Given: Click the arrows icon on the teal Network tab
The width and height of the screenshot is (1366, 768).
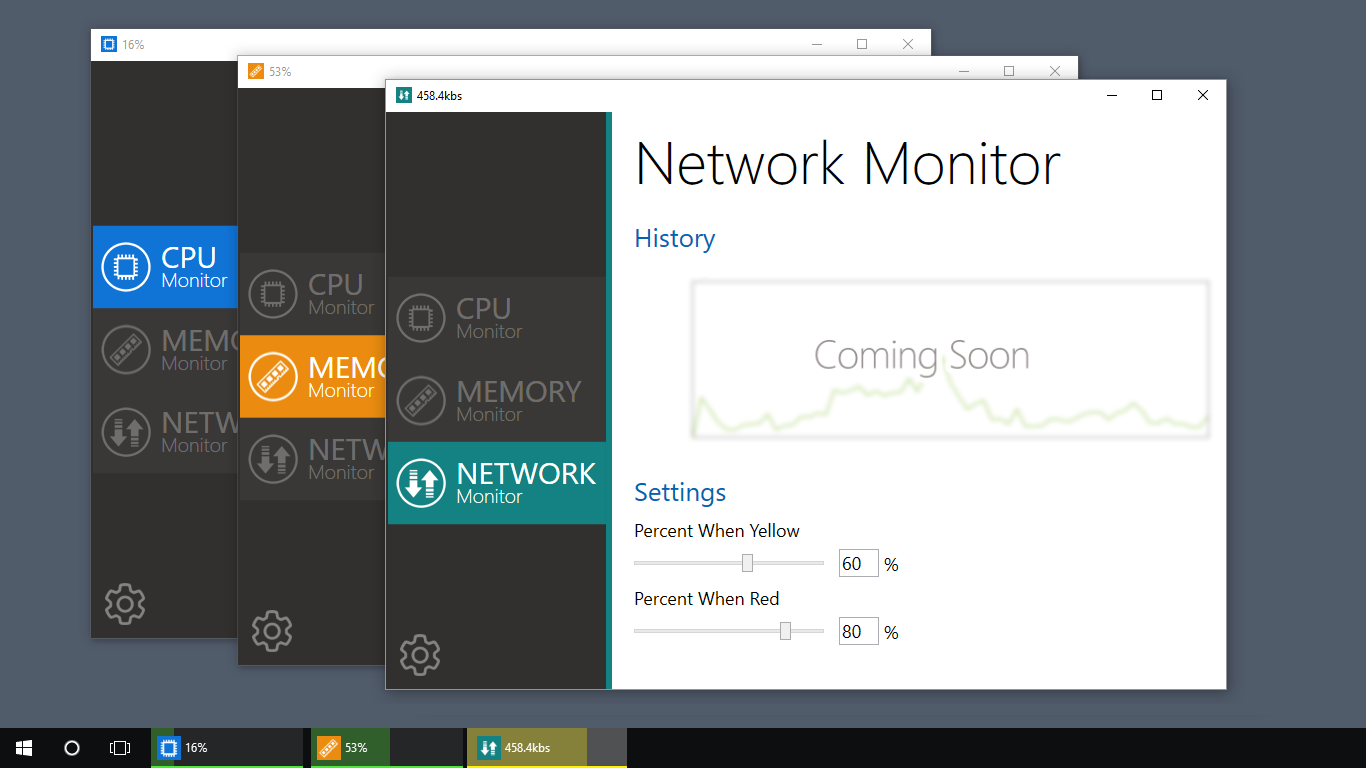Looking at the screenshot, I should [420, 483].
